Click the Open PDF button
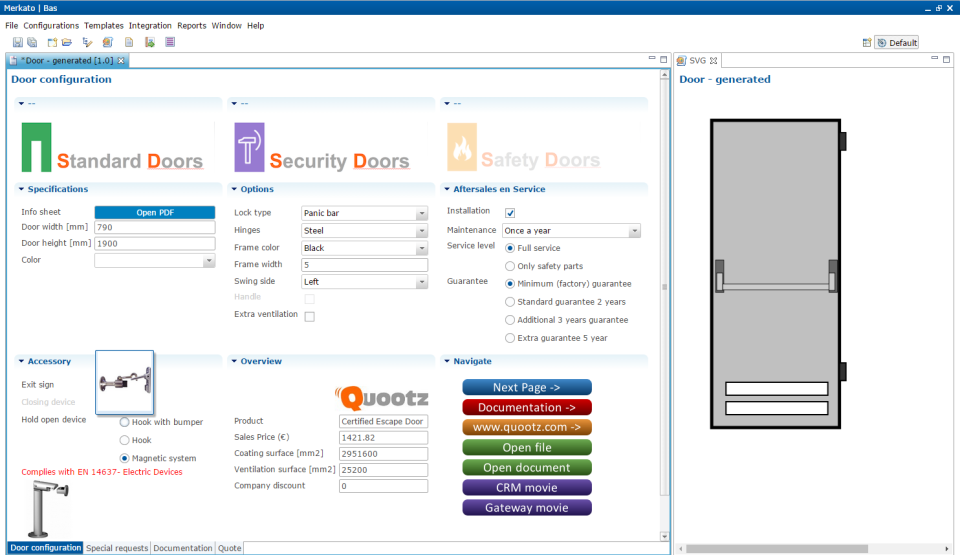 coord(155,213)
